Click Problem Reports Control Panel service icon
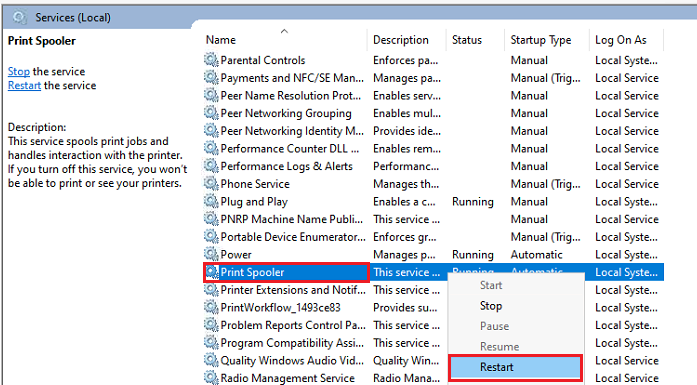 211,325
